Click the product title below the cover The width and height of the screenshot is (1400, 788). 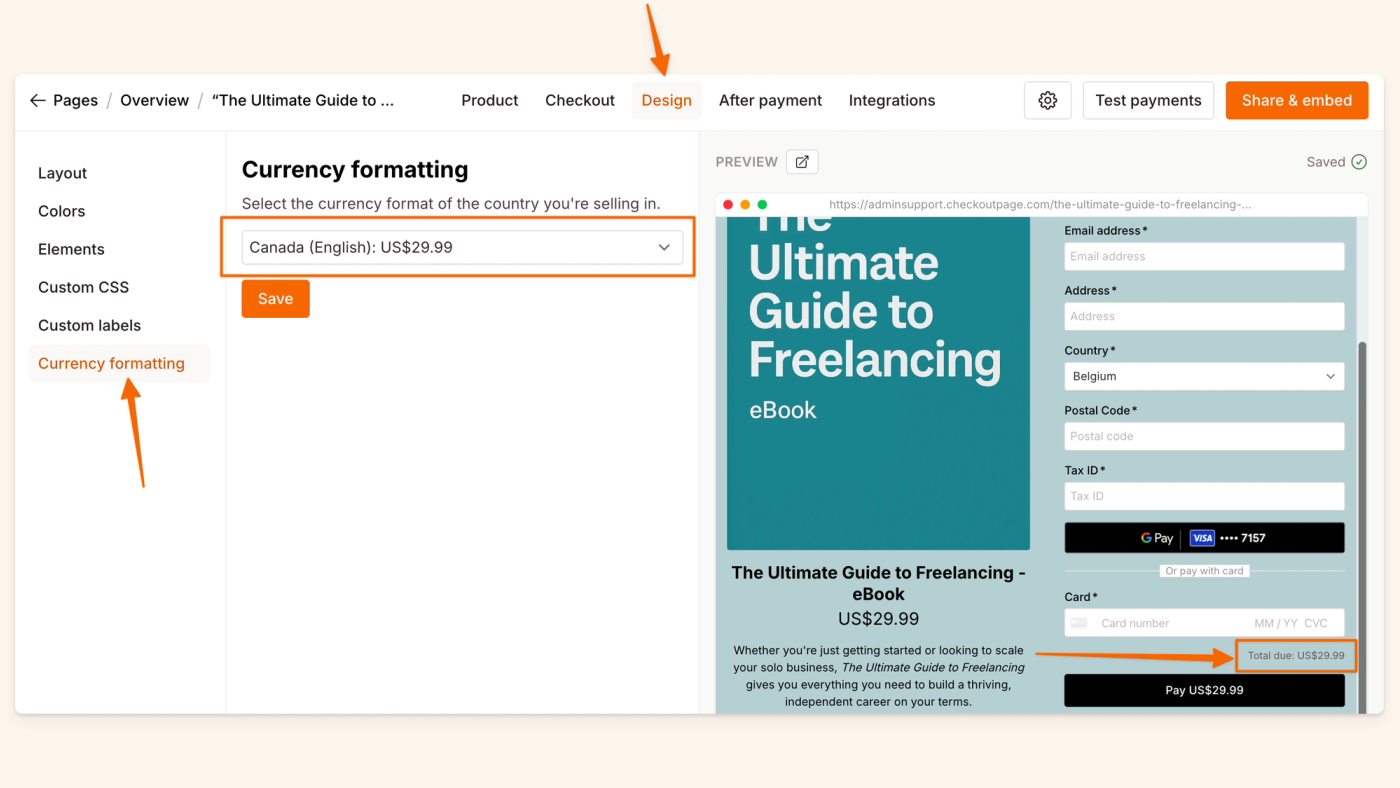pos(878,583)
